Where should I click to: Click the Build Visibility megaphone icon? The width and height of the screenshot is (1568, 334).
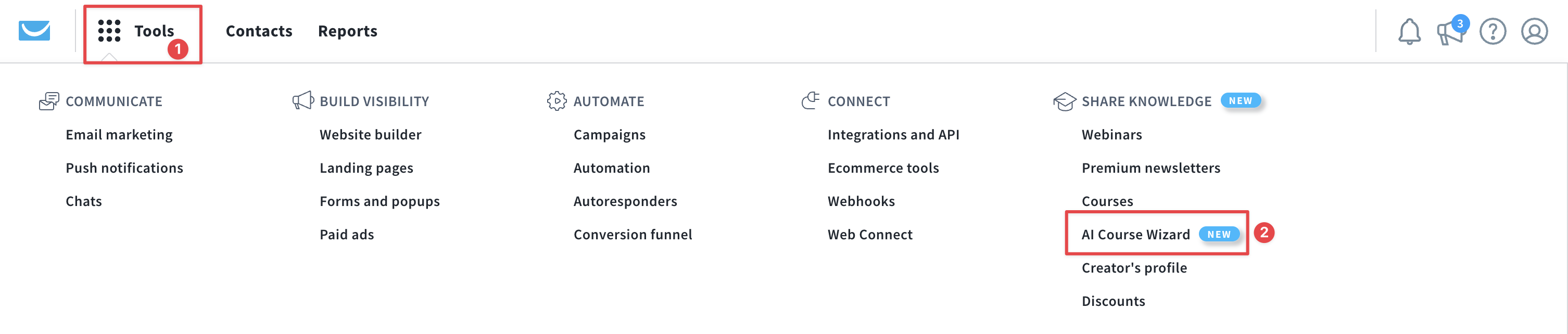point(302,100)
